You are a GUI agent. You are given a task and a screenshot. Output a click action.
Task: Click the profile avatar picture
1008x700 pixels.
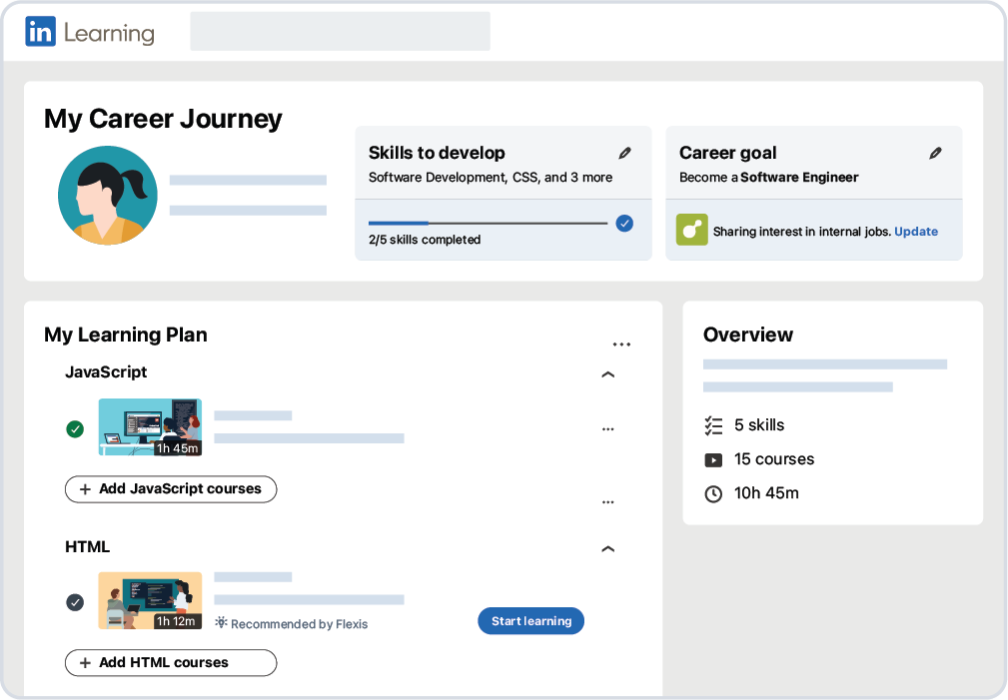(107, 195)
